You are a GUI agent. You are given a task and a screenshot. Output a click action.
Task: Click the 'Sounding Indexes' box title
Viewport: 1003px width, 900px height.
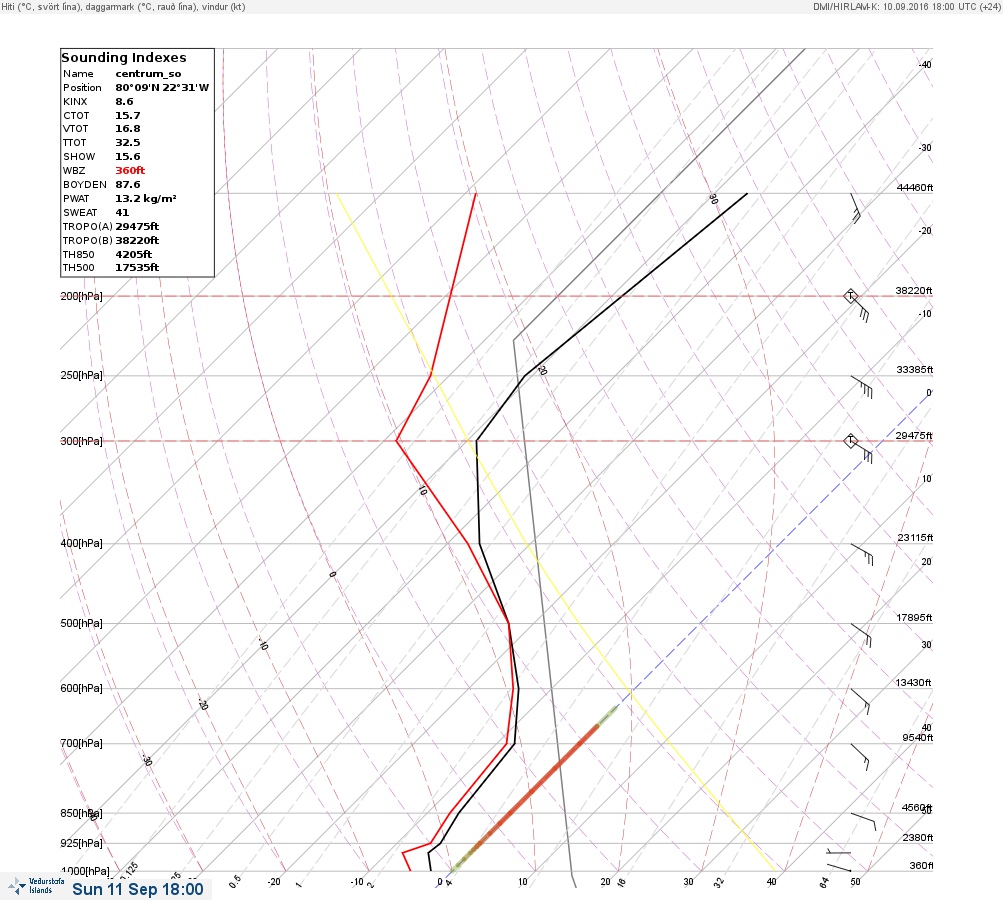point(124,58)
